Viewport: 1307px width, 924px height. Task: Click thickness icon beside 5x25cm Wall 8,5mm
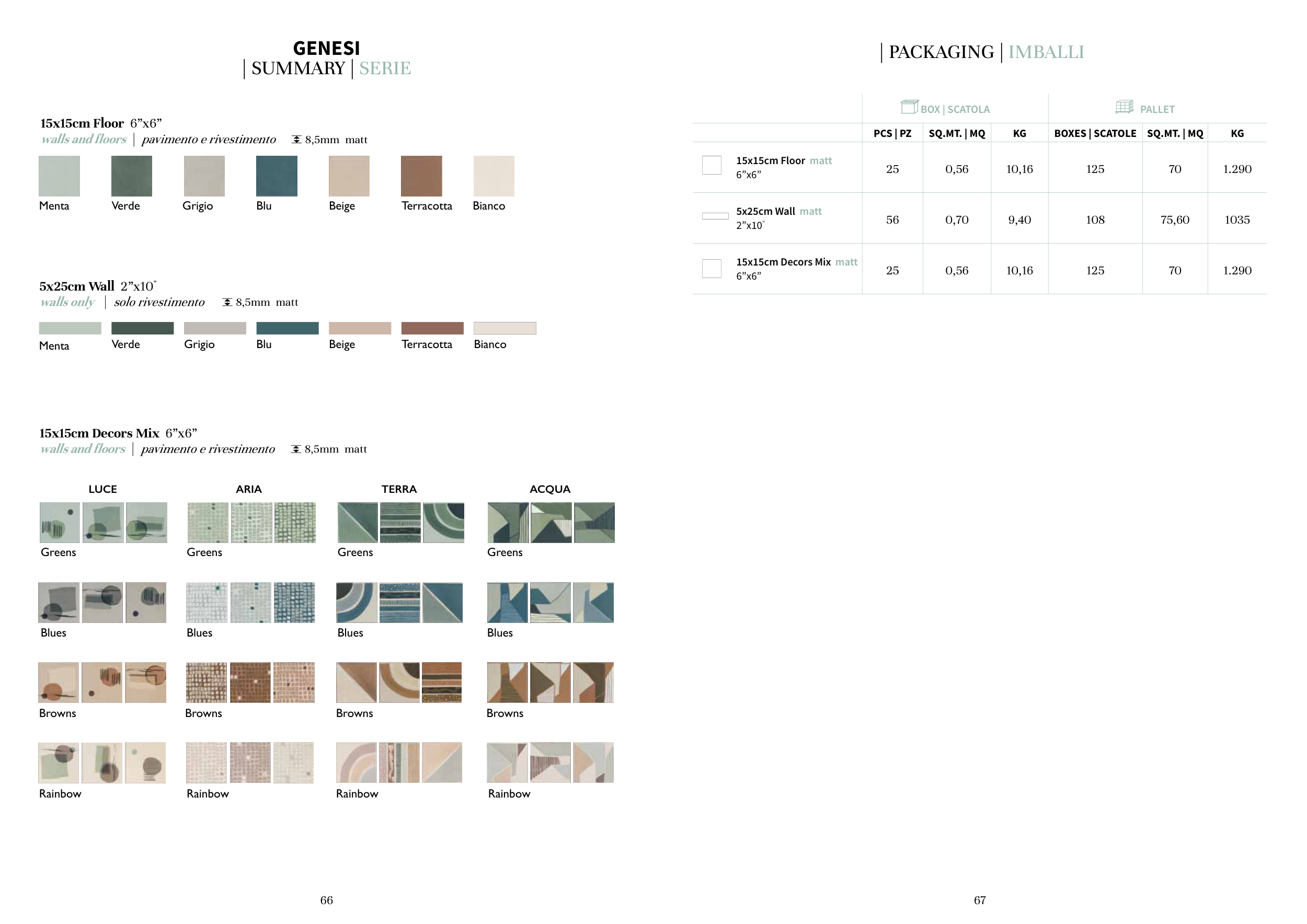[x=227, y=302]
